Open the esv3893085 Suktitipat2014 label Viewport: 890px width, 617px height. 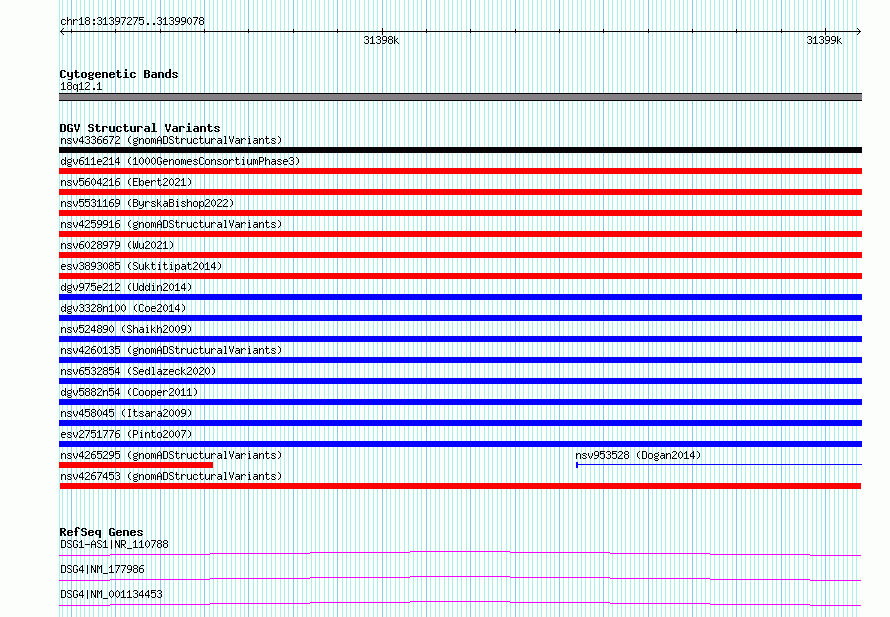click(141, 266)
